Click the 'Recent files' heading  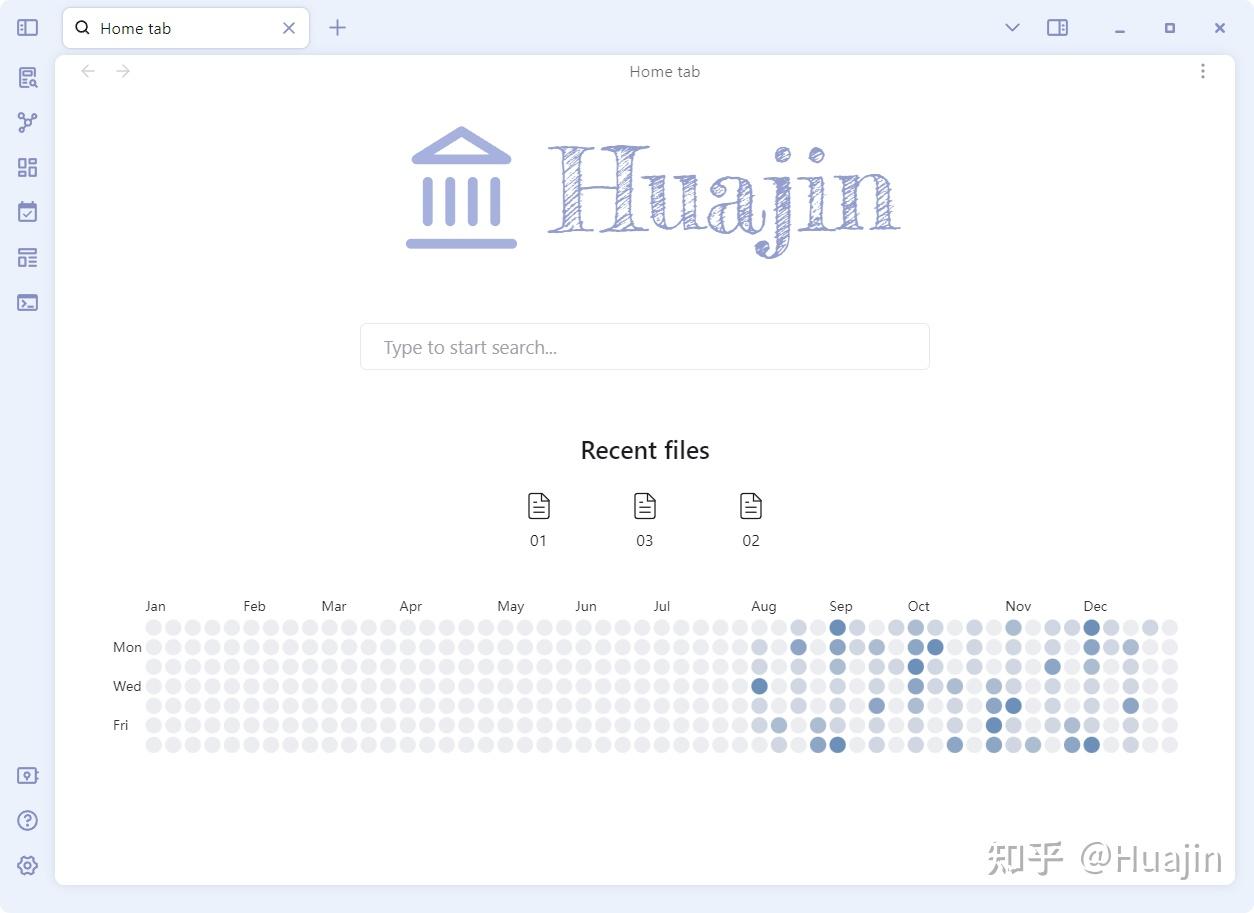tap(645, 451)
